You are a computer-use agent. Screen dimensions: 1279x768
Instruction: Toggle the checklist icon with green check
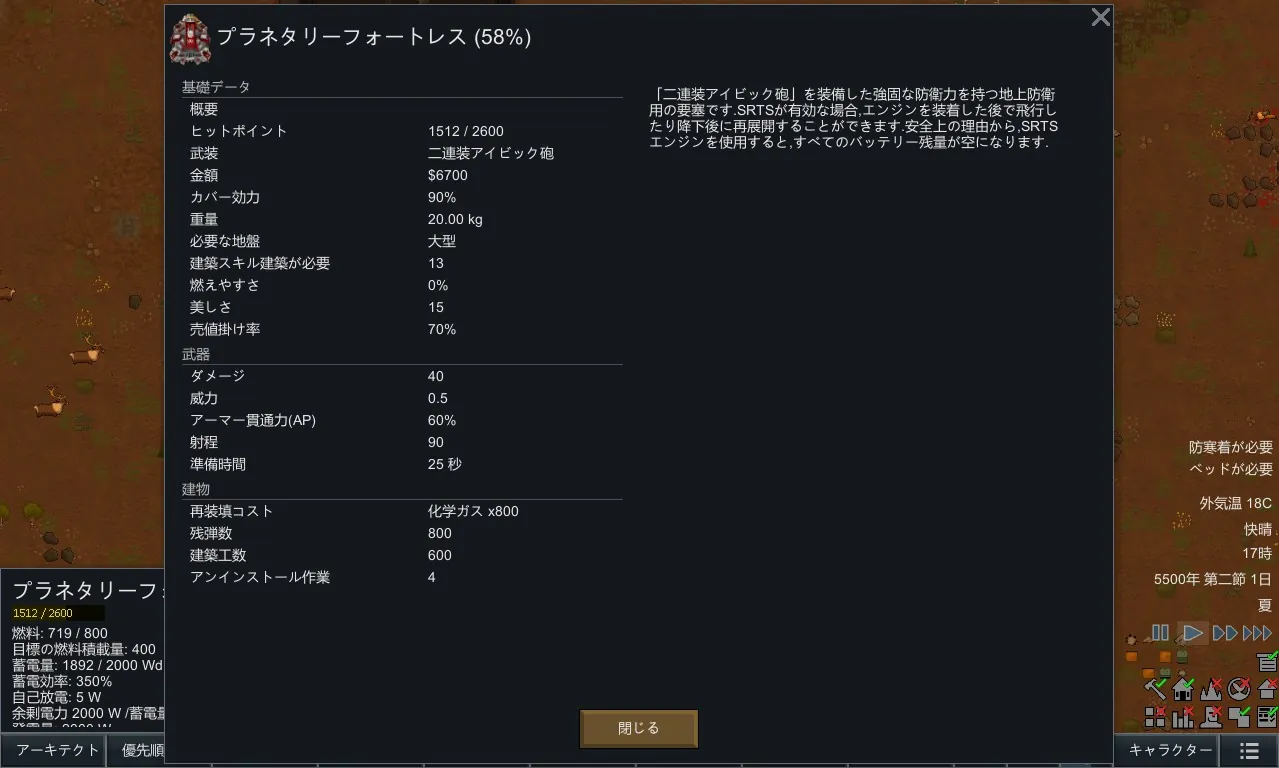[1267, 716]
